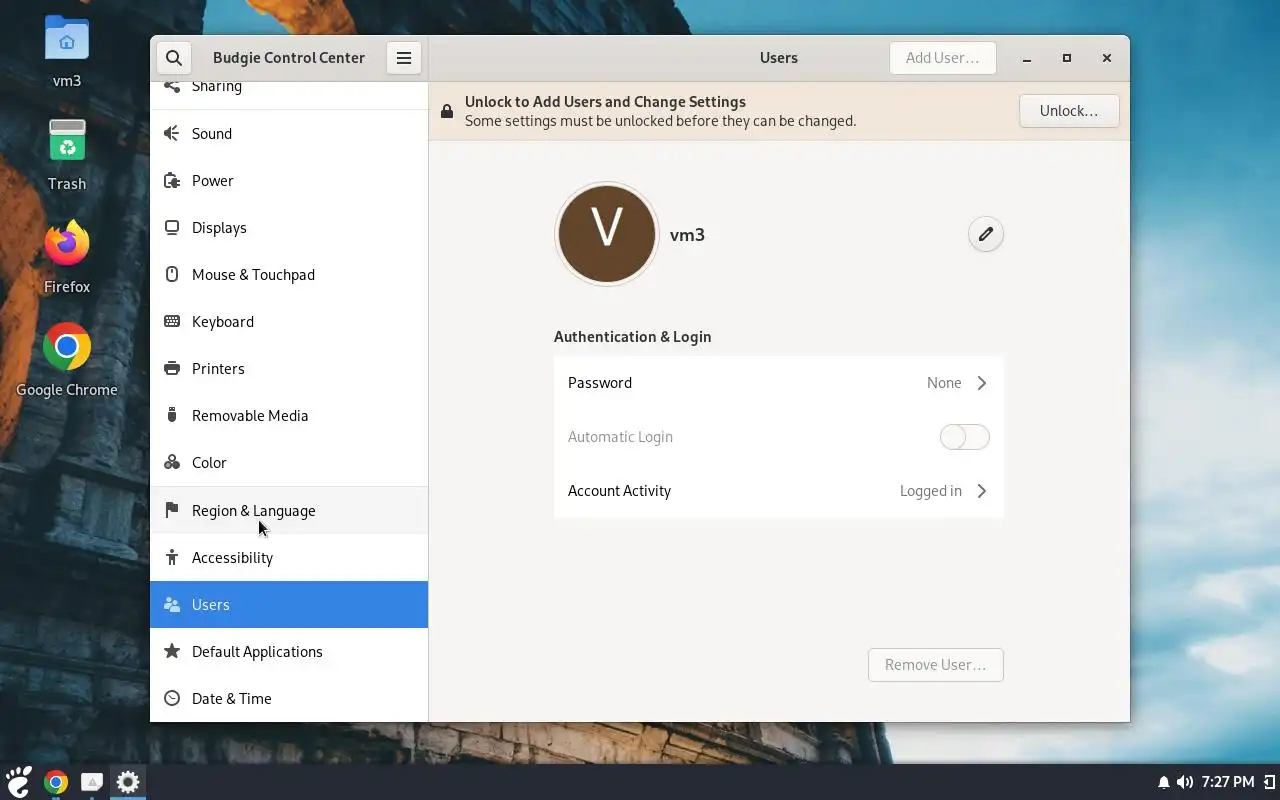The image size is (1280, 800).
Task: Click the Add User… button
Action: pyautogui.click(x=942, y=58)
